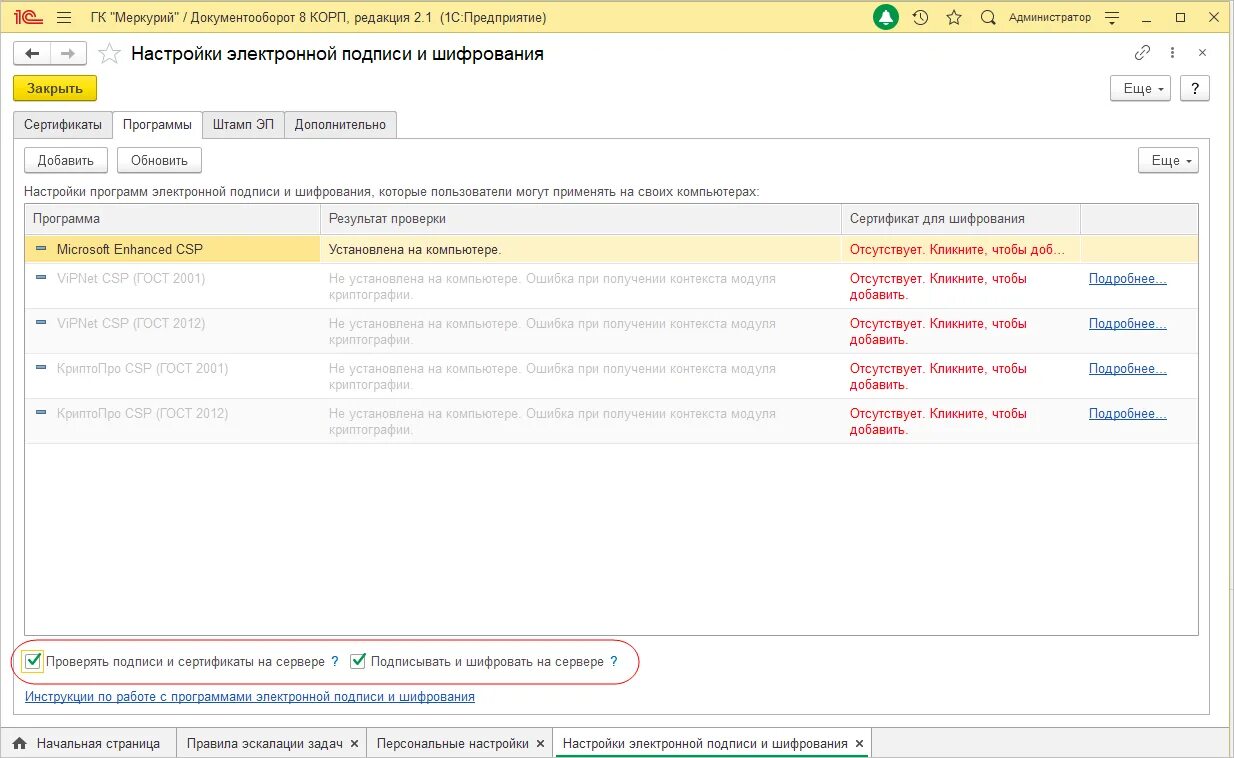Click the ViPNet CSP (ГОСТ 2001) row icon
The image size is (1234, 758).
41,278
